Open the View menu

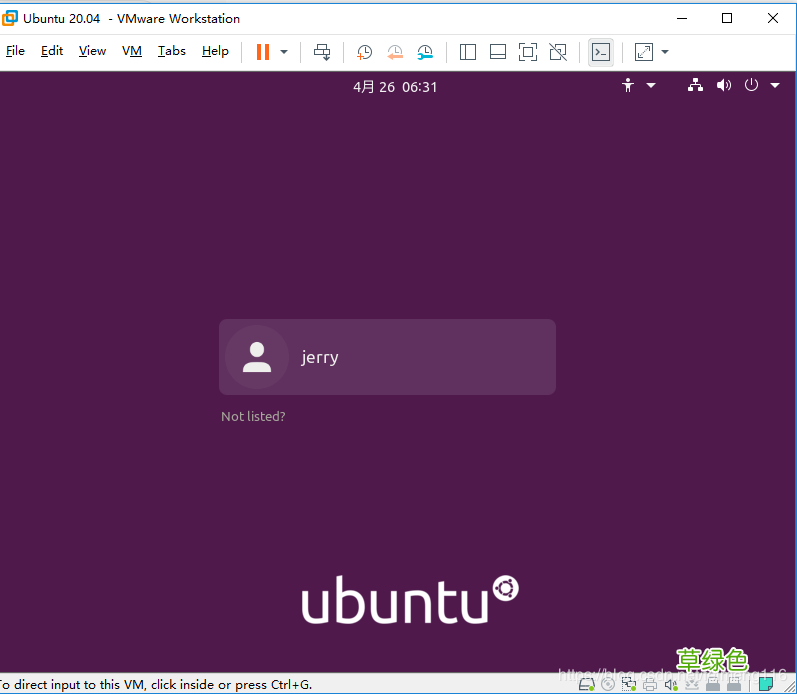[x=92, y=51]
